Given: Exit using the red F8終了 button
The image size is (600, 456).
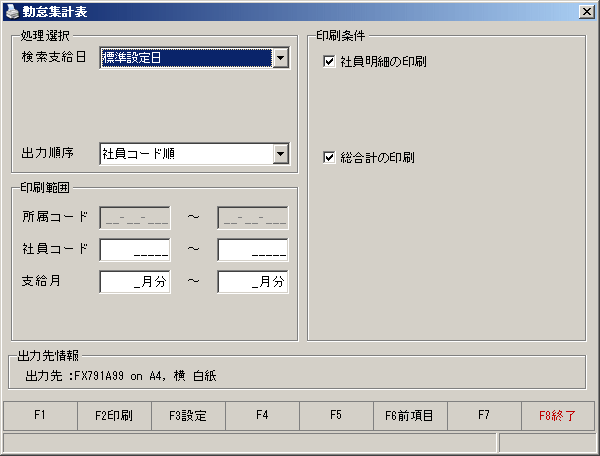Looking at the screenshot, I should [x=558, y=415].
